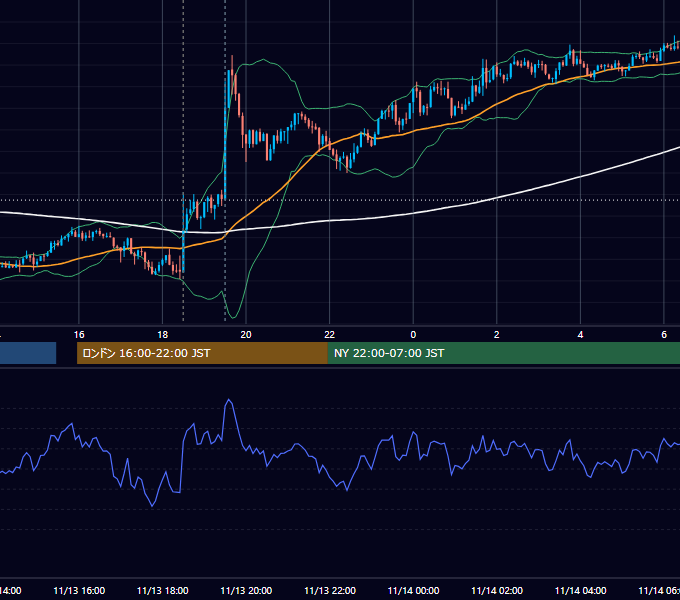The height and width of the screenshot is (600, 680).
Task: Click the highest oscillator peak near 19:30
Action: coord(229,400)
